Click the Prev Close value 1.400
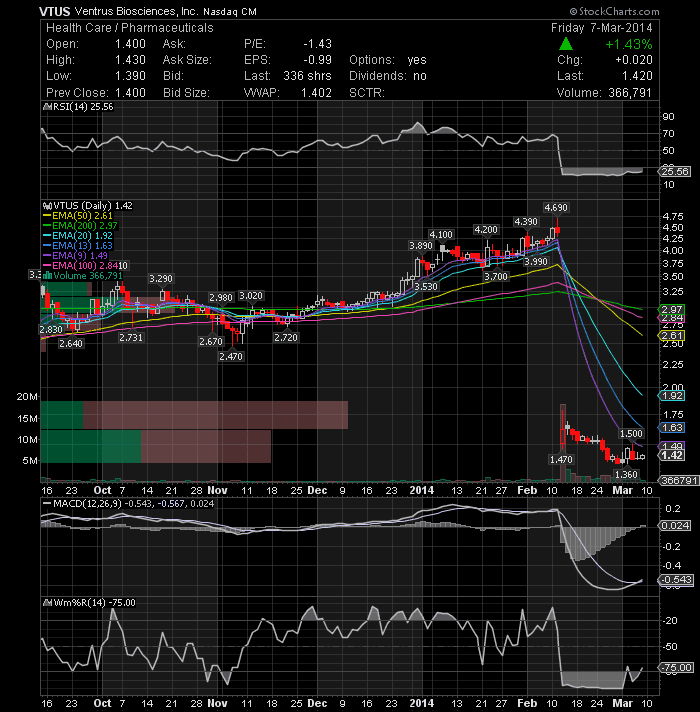The height and width of the screenshot is (712, 700). click(130, 93)
